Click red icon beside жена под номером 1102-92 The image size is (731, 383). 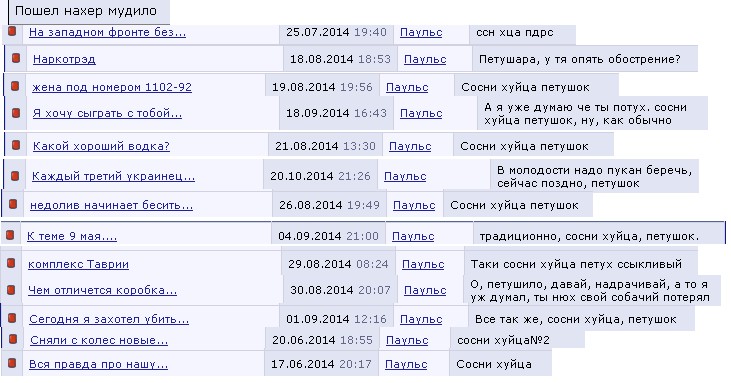(15, 86)
